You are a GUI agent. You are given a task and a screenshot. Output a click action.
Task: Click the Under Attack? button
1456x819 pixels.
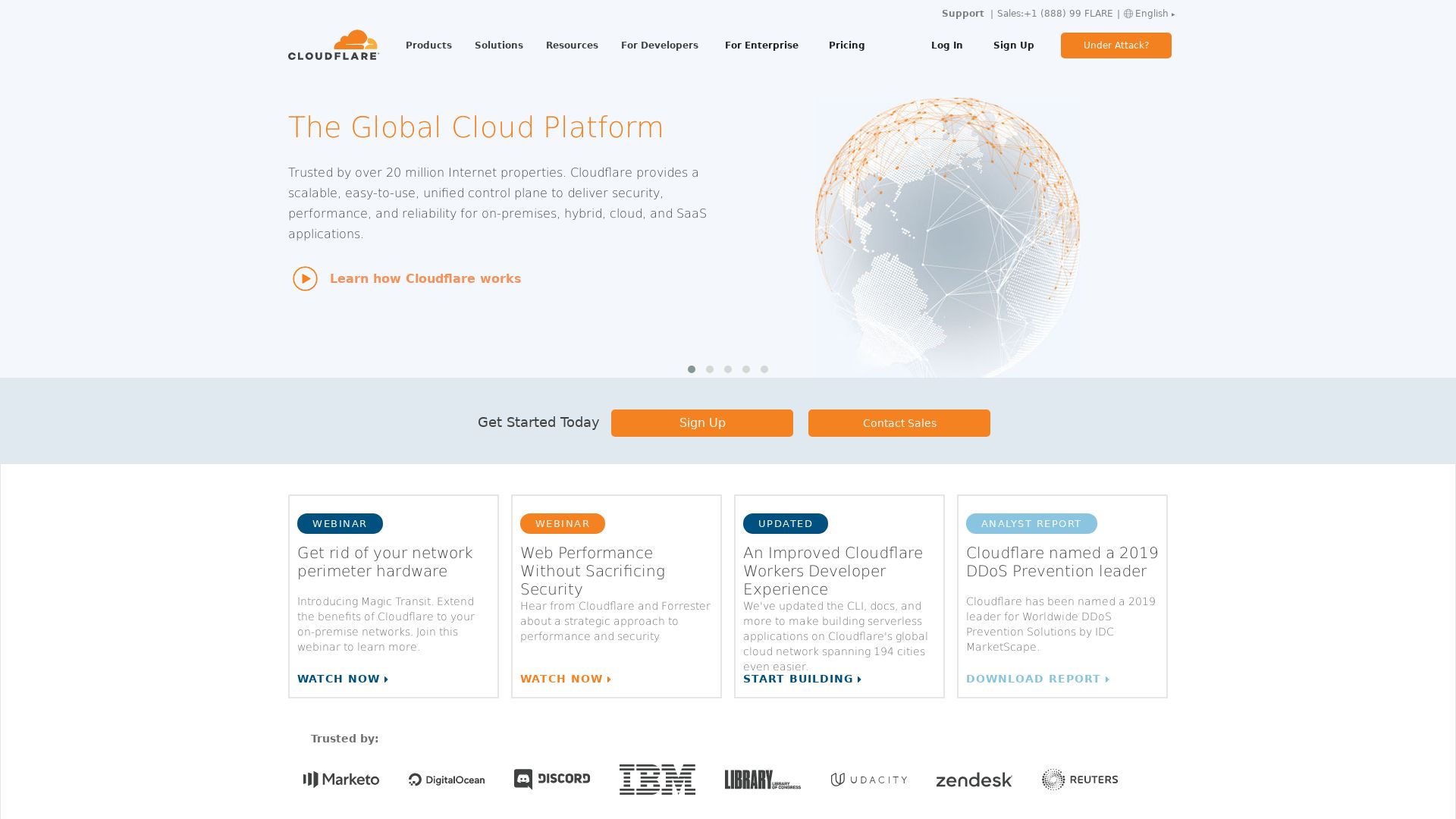(x=1116, y=45)
